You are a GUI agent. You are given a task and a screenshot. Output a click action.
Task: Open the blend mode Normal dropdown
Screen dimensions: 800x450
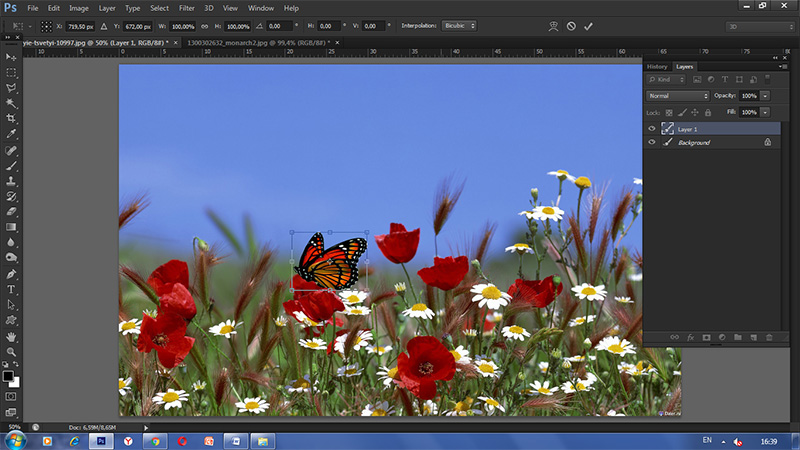tap(678, 96)
